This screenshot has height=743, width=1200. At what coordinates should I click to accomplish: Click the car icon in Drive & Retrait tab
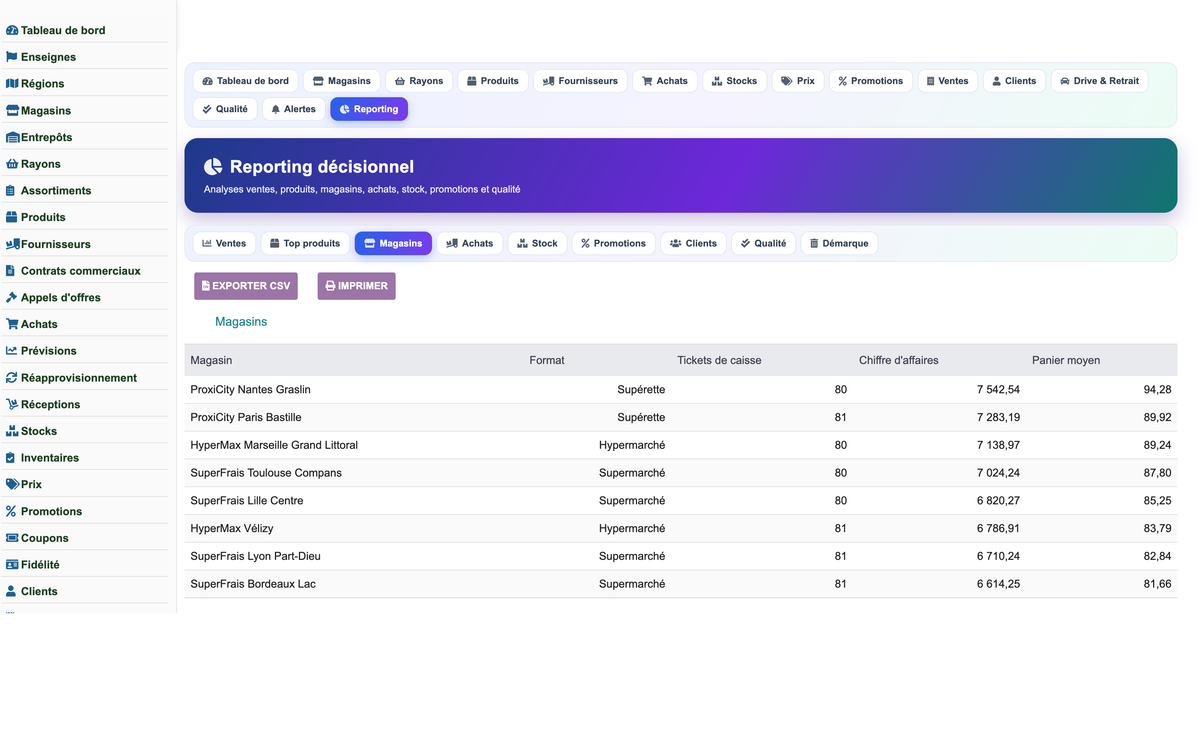tap(1065, 81)
